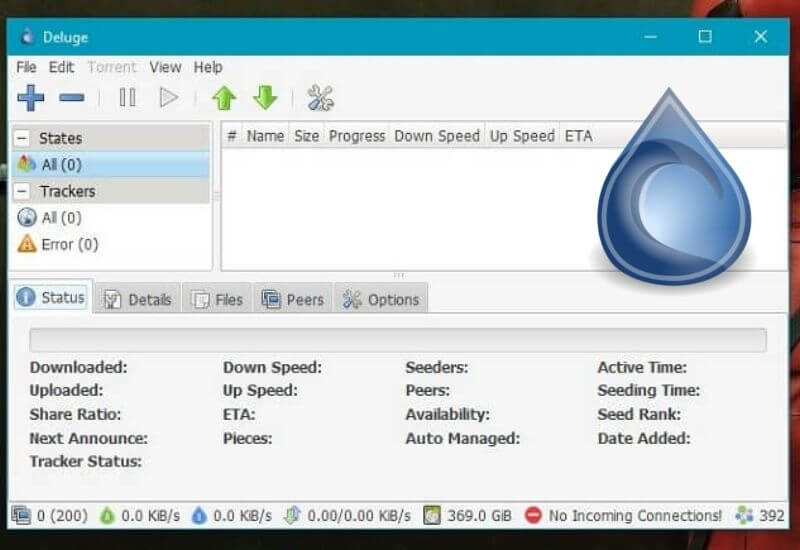Image resolution: width=800 pixels, height=550 pixels.
Task: Open the File menu
Action: click(x=26, y=67)
